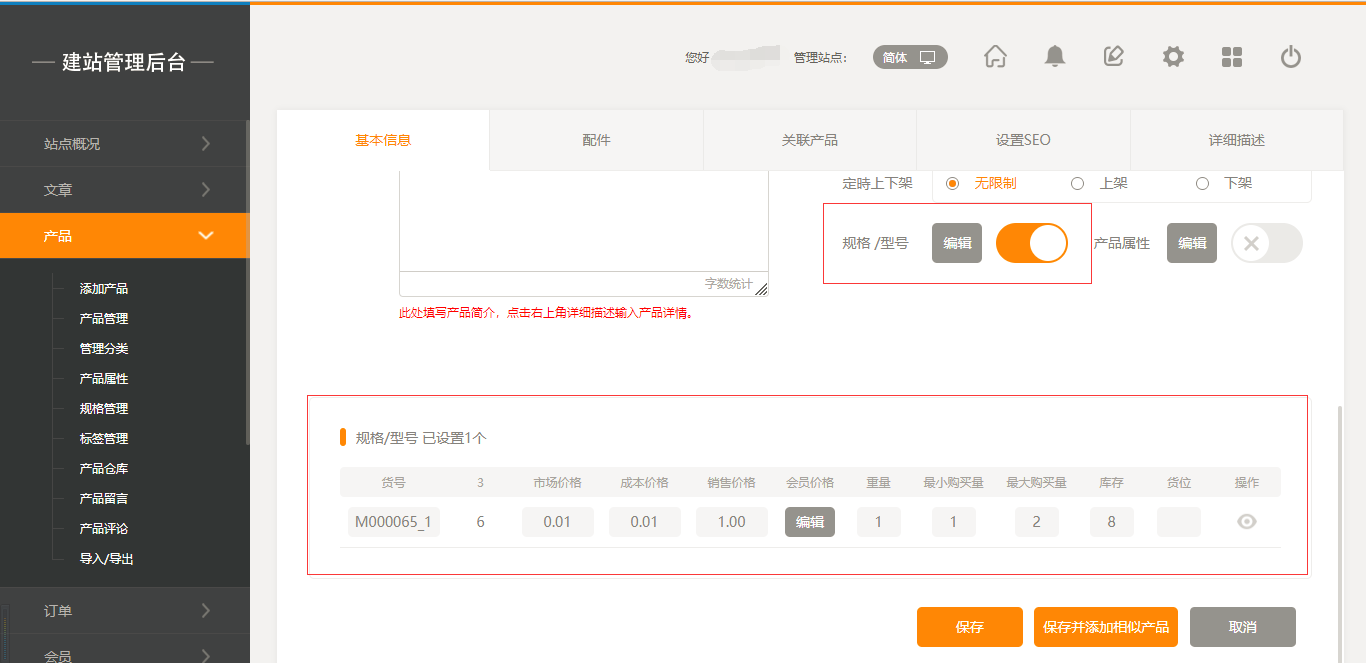Screen dimensions: 1366x663
Task: Click 保存并添加相似产品 button
Action: tap(1105, 627)
